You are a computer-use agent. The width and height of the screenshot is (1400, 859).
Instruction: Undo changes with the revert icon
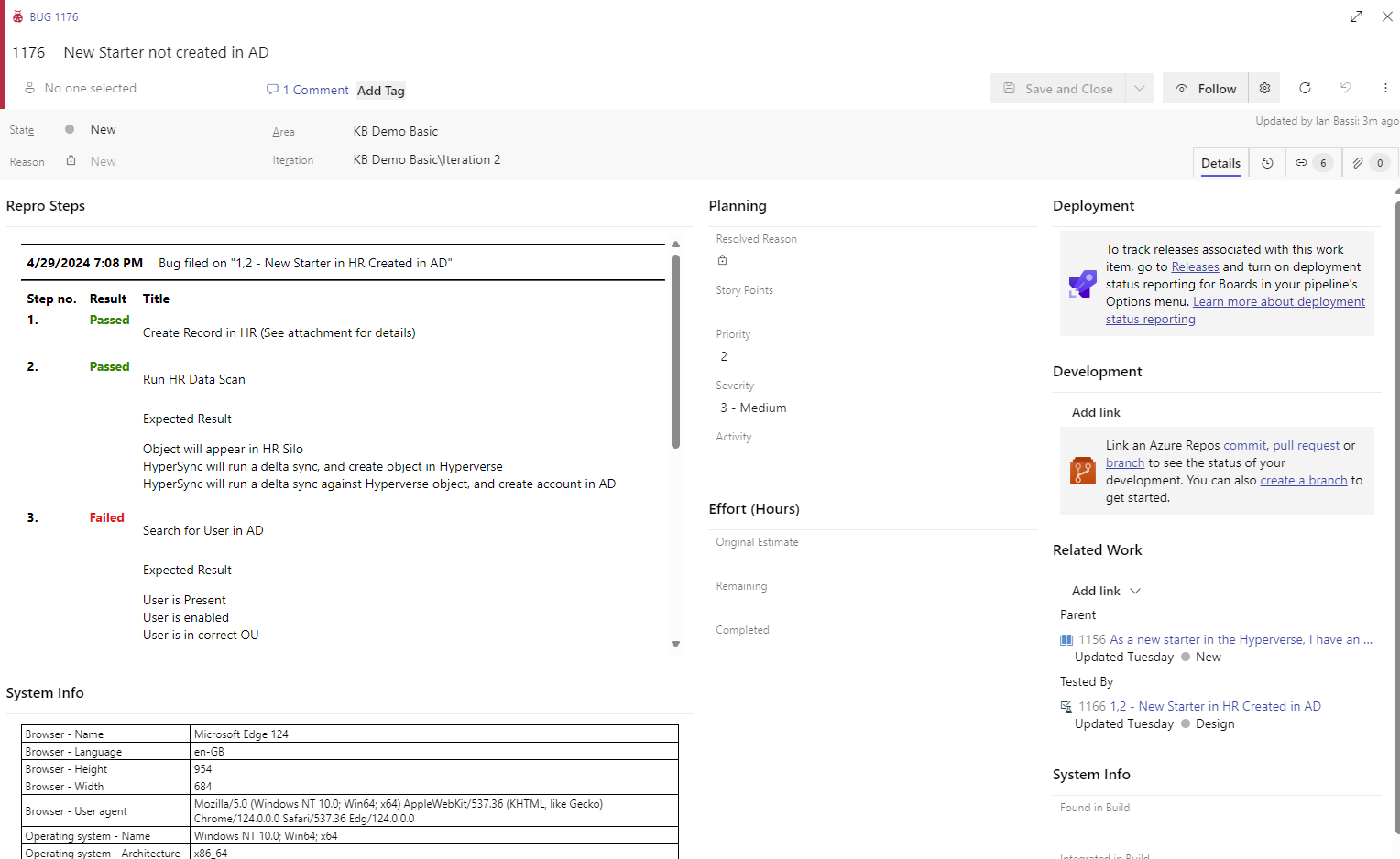point(1345,88)
